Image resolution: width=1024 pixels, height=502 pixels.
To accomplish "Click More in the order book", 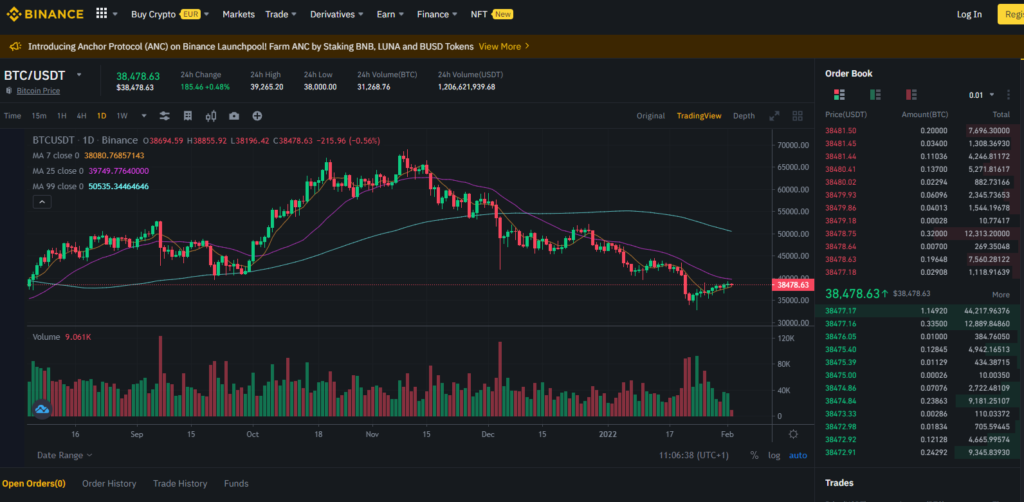I will coord(1000,294).
